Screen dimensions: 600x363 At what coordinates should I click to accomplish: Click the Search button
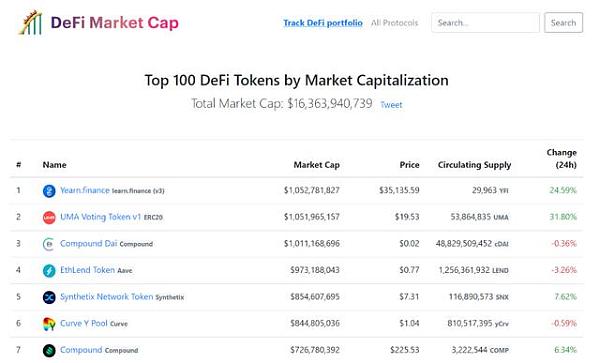point(564,23)
